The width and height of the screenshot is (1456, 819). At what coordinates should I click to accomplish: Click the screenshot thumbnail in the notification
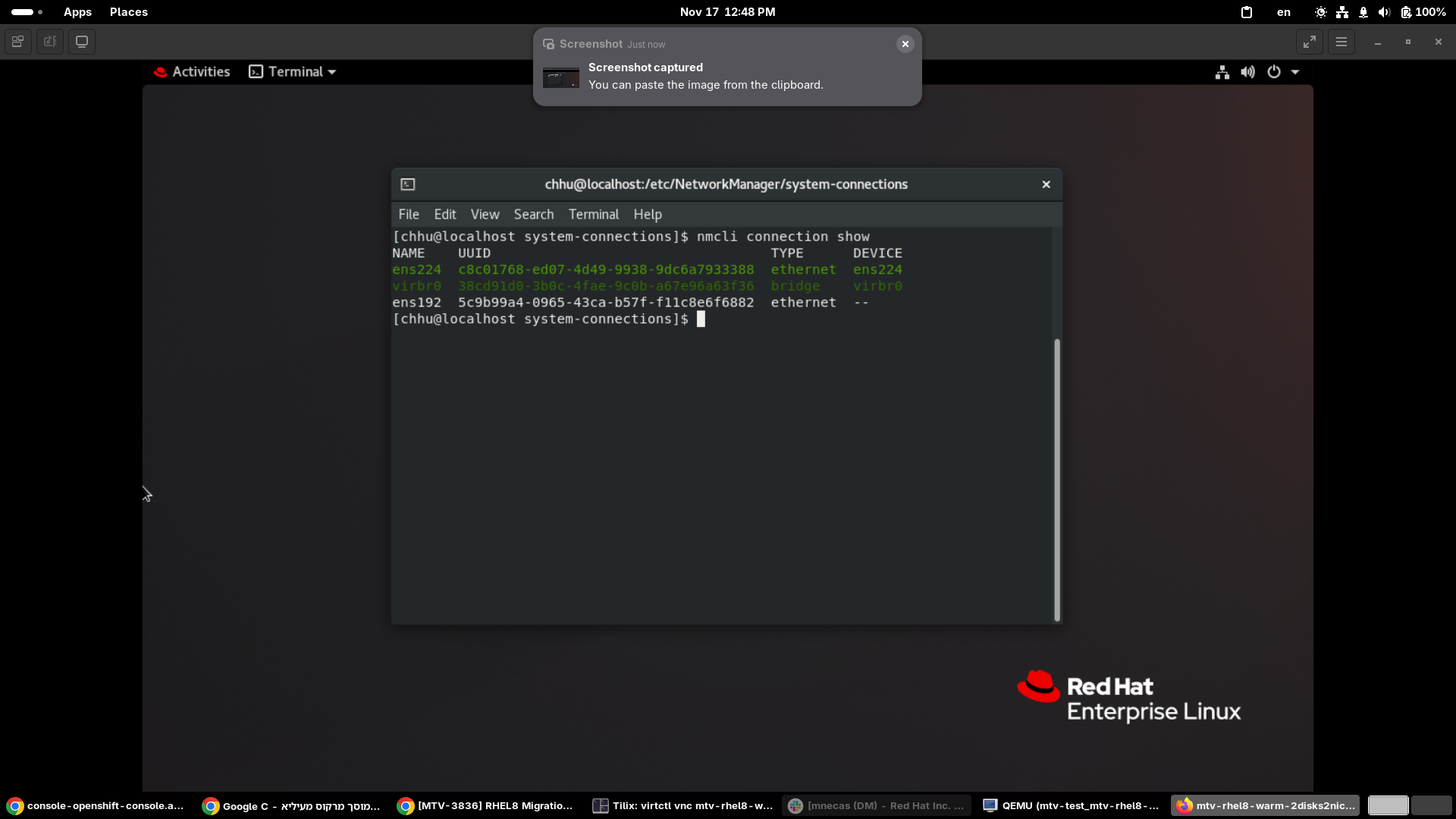[x=561, y=77]
